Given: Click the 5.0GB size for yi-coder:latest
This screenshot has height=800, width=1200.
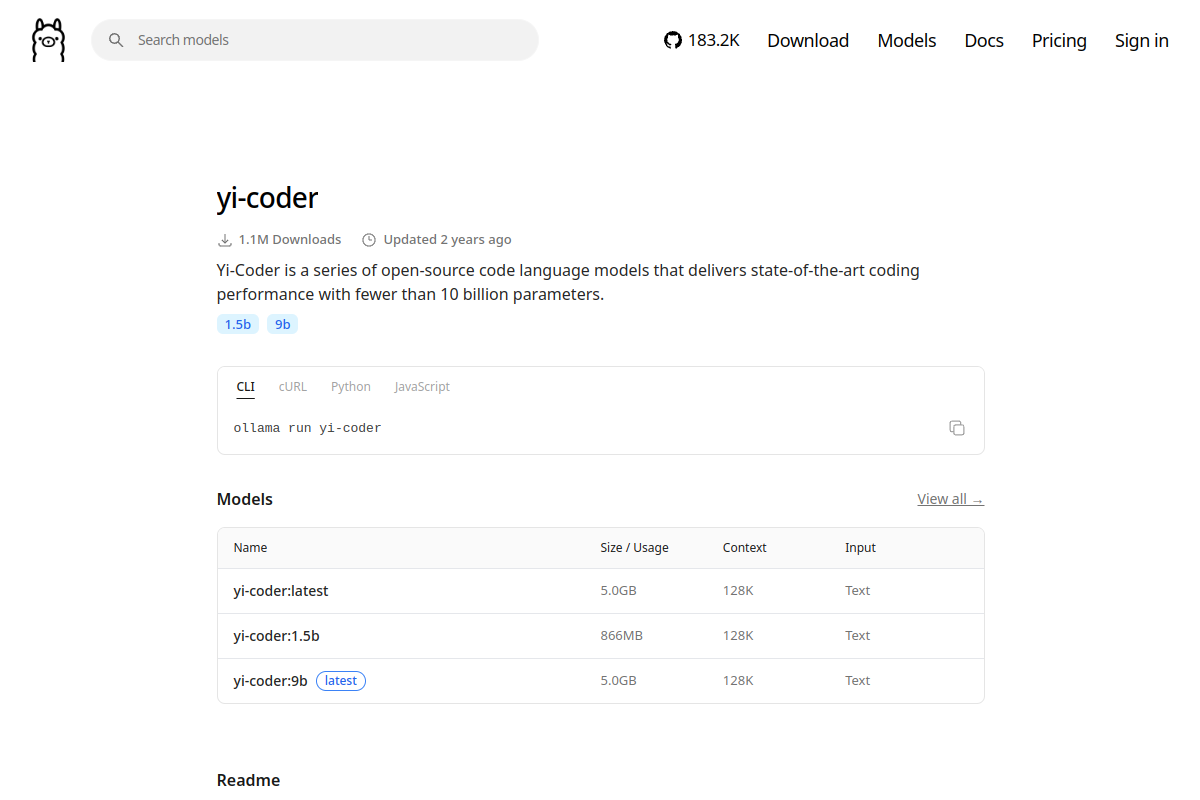Looking at the screenshot, I should point(618,591).
